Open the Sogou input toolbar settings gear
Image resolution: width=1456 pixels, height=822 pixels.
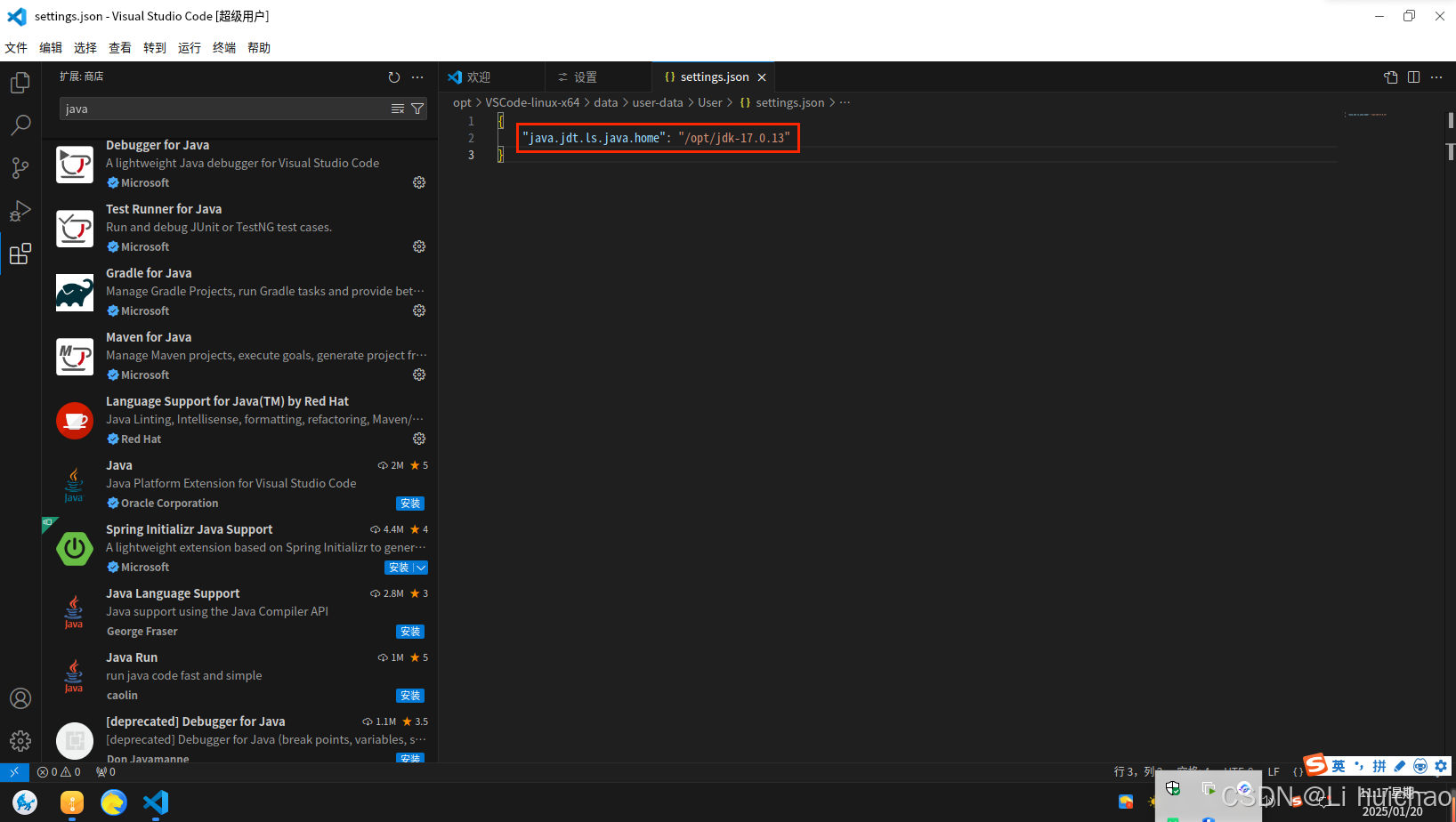(1441, 766)
